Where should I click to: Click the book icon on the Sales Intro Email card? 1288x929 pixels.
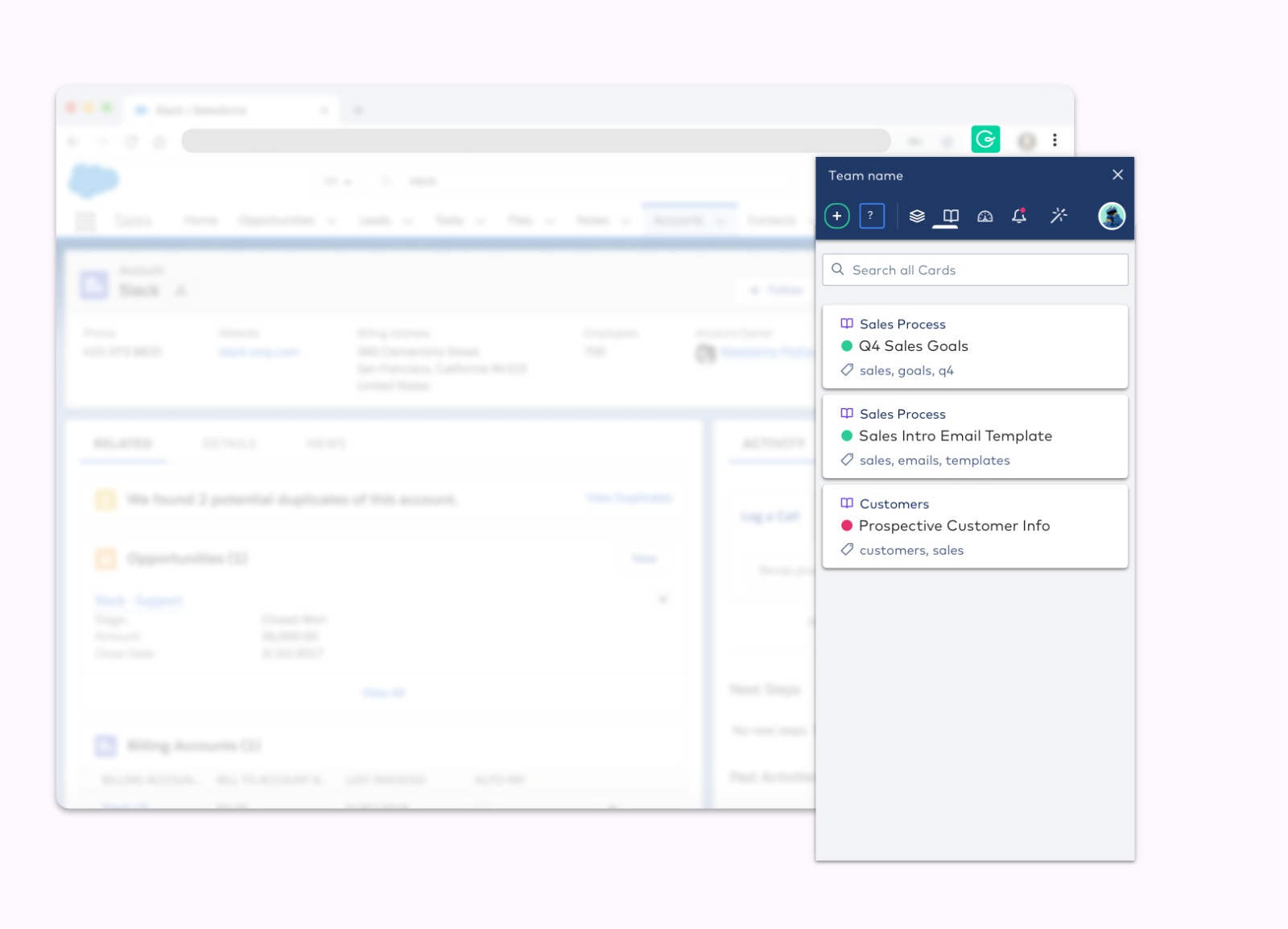click(x=847, y=414)
